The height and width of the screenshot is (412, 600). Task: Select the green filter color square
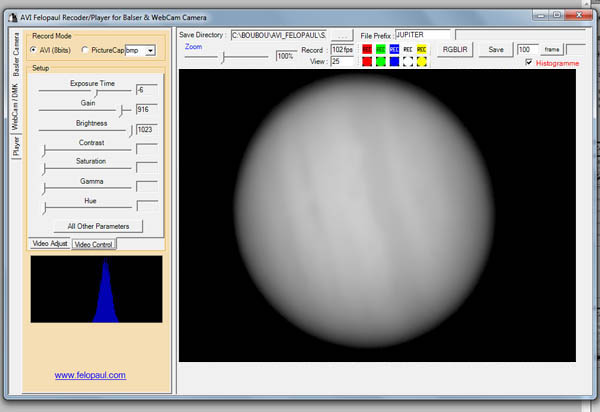click(x=381, y=62)
